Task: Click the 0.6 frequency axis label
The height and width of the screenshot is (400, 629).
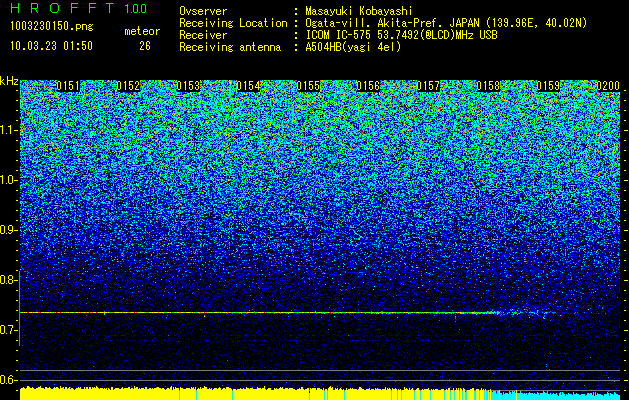Action: 8,380
